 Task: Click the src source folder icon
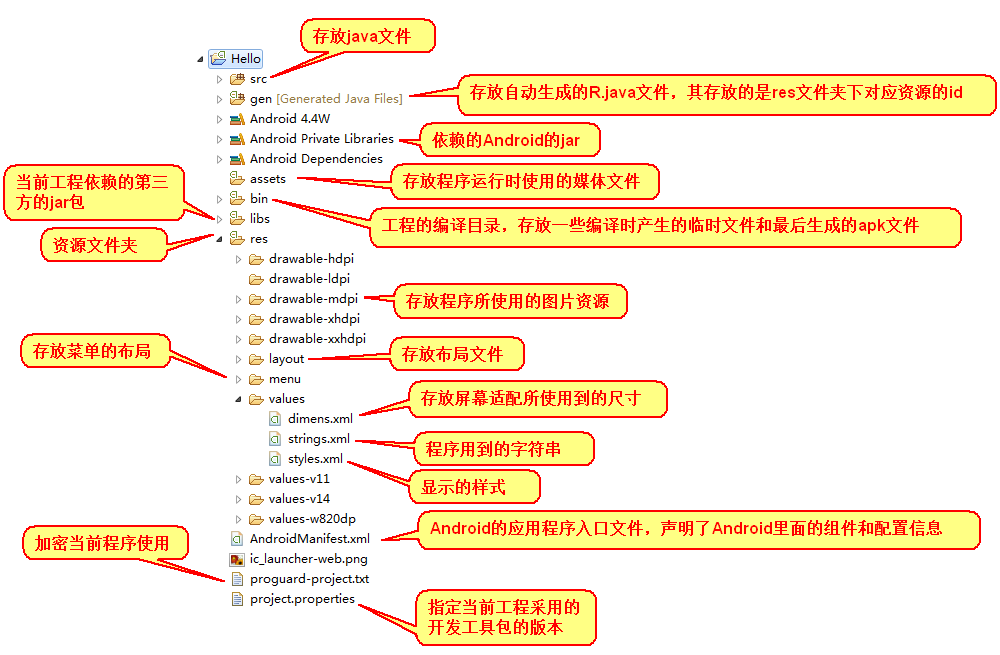click(x=237, y=79)
